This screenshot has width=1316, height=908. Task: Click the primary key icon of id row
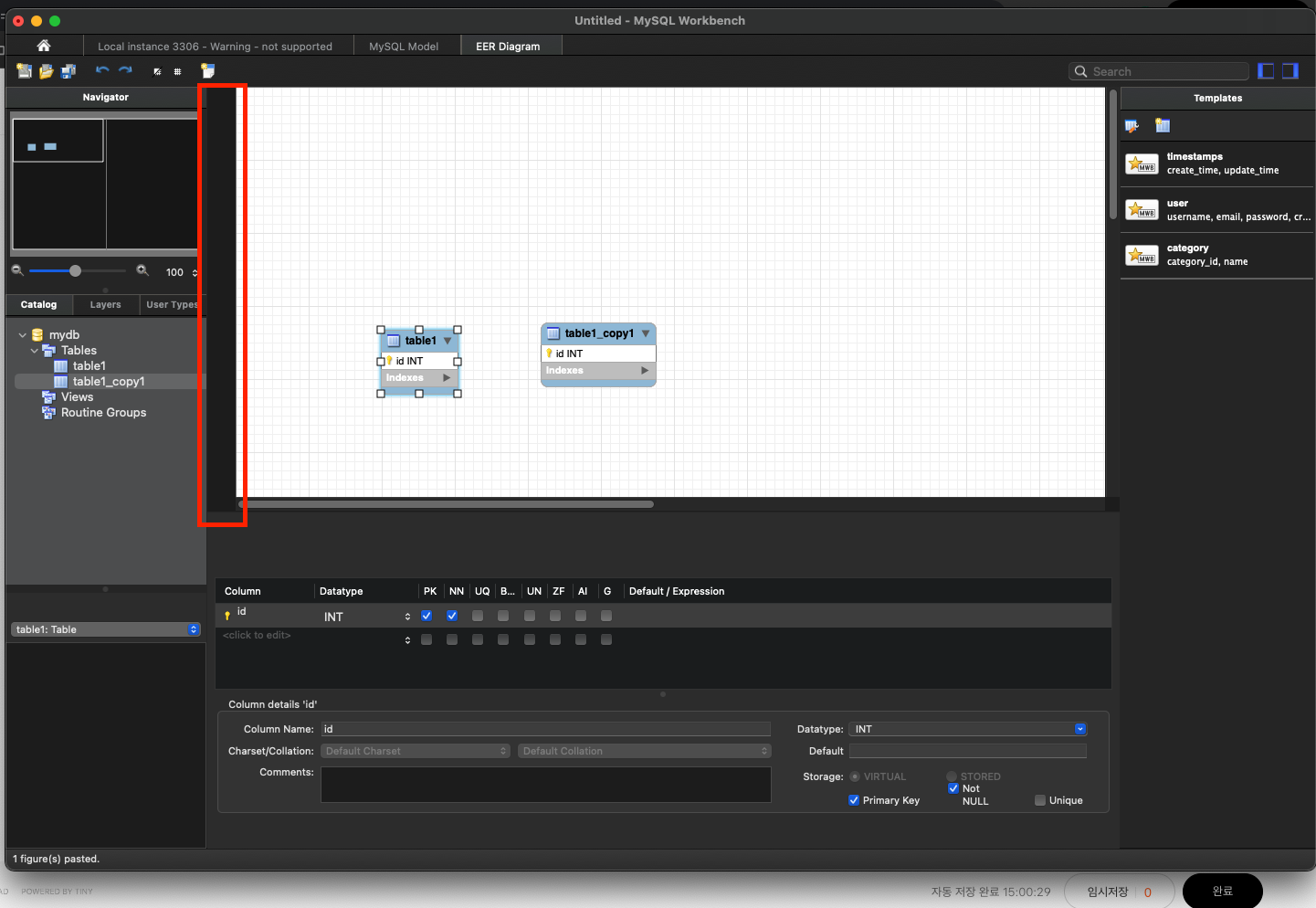[x=227, y=617]
